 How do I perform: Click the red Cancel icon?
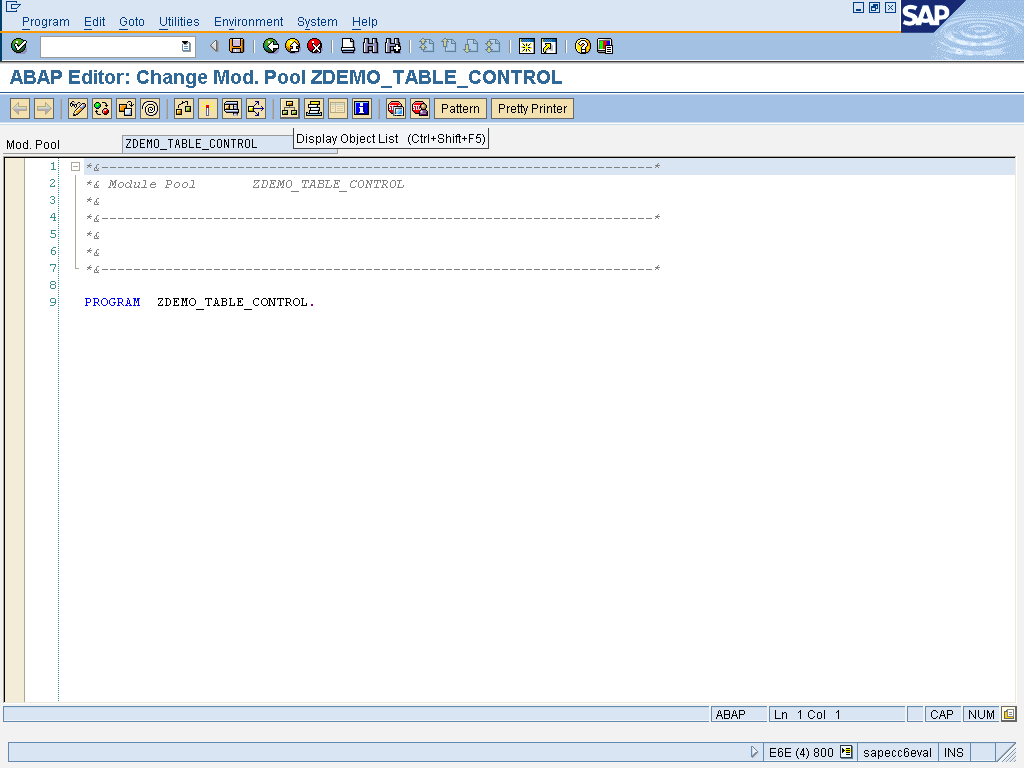pyautogui.click(x=315, y=46)
